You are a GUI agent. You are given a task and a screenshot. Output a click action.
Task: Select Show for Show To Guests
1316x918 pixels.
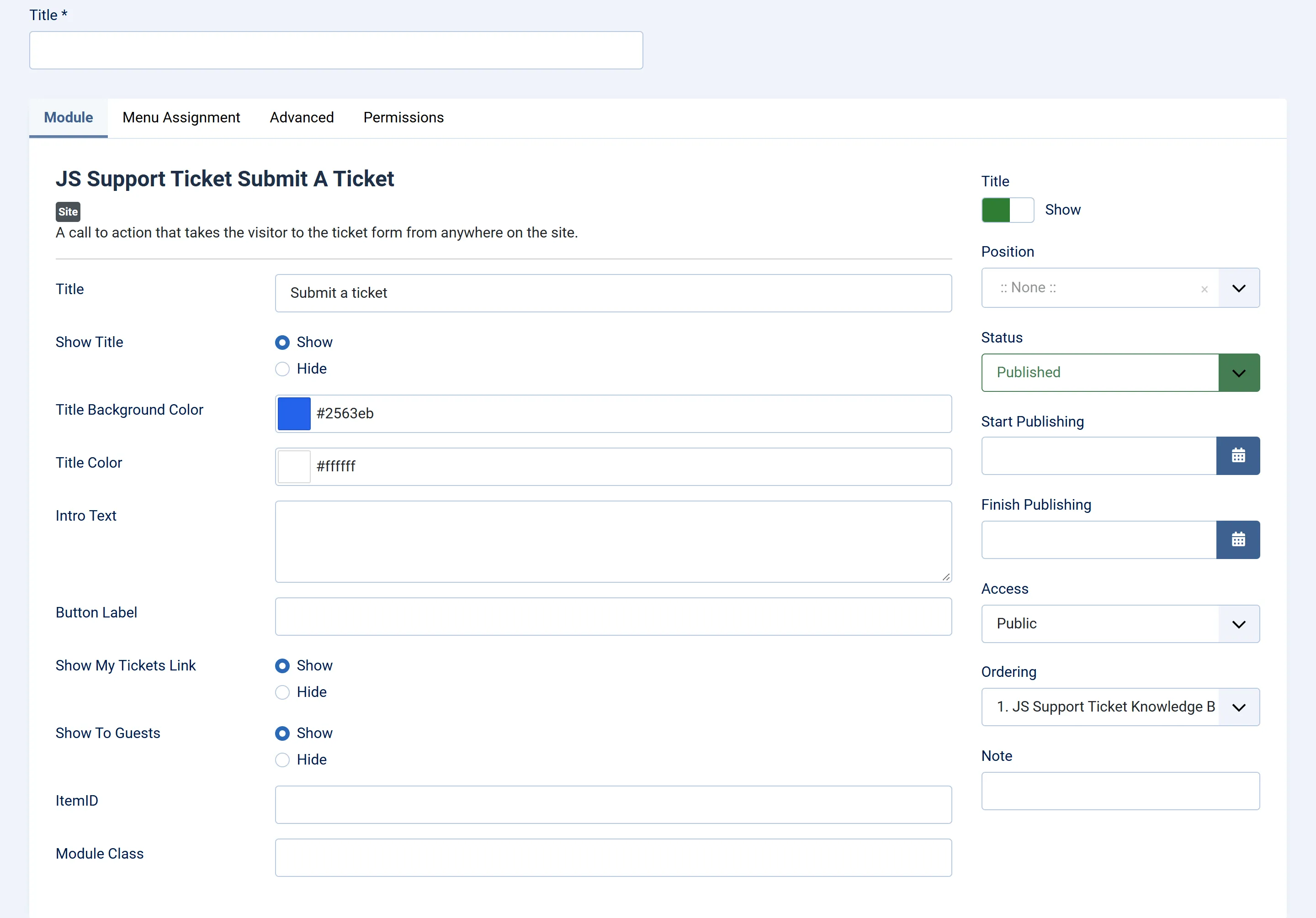(x=282, y=733)
